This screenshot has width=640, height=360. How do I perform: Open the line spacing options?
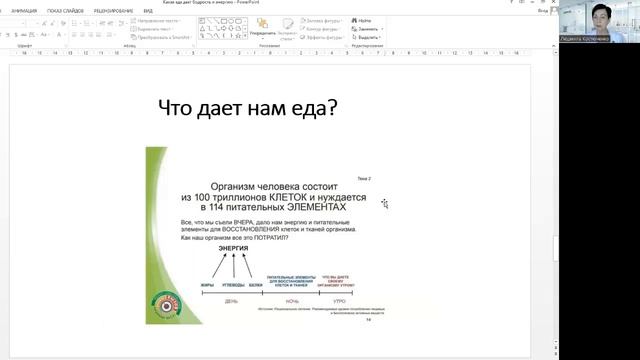tap(122, 23)
